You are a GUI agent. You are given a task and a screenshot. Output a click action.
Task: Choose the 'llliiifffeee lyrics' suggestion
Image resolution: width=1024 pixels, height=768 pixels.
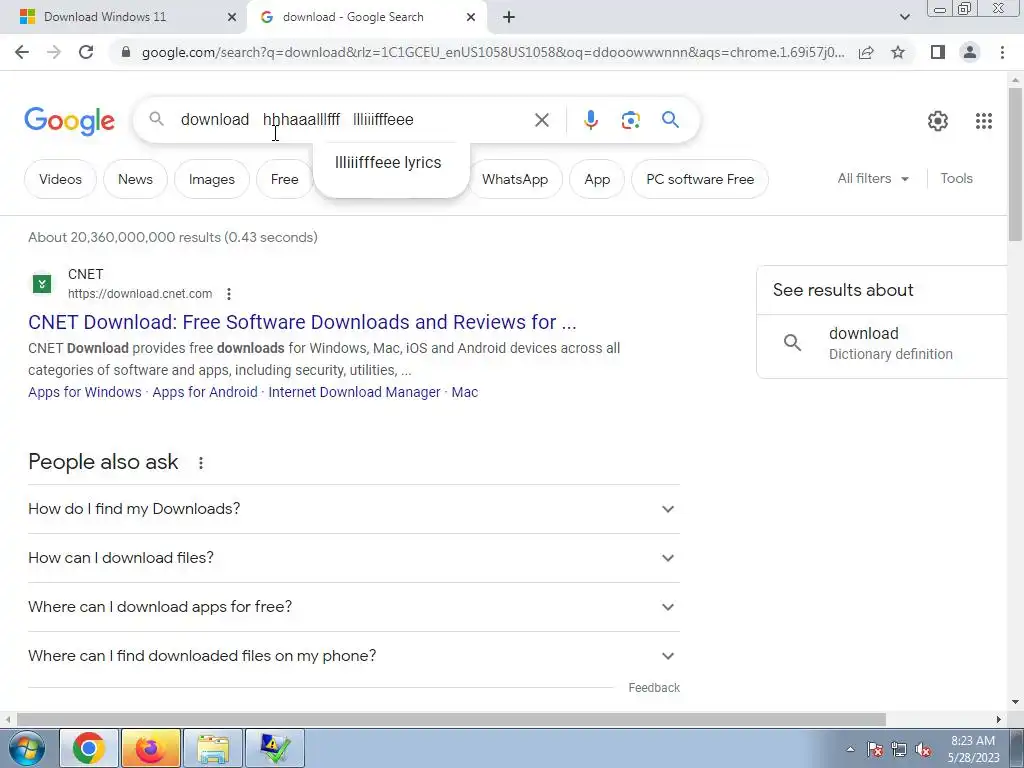point(388,163)
